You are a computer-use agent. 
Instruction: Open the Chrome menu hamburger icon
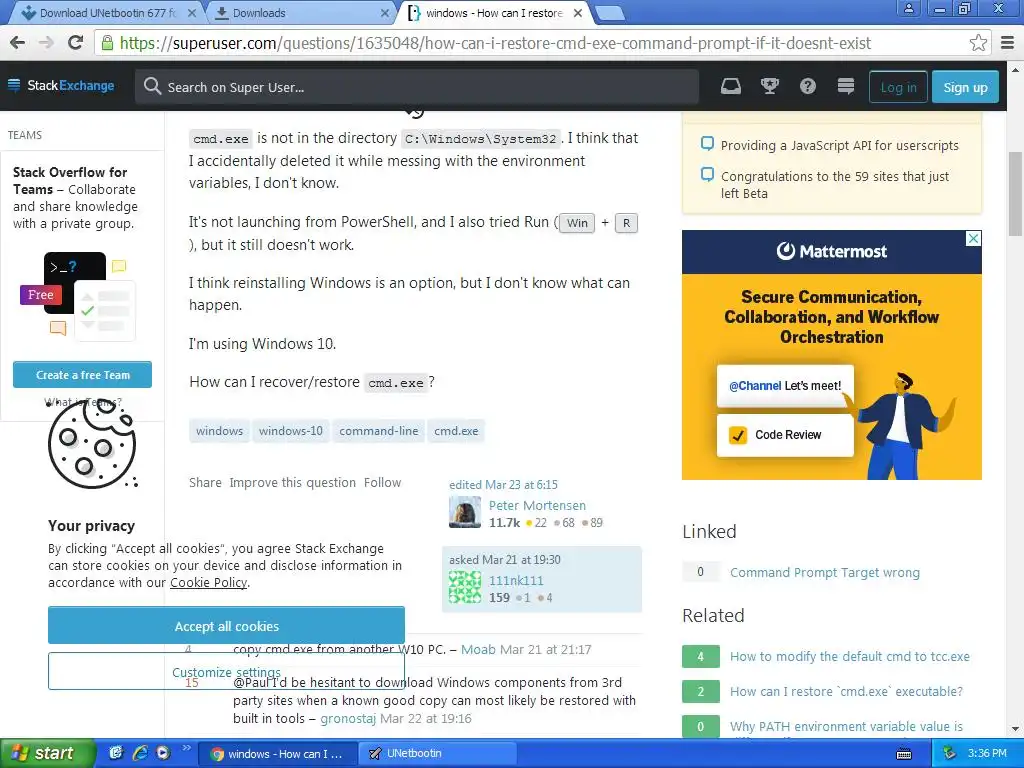click(x=1008, y=43)
